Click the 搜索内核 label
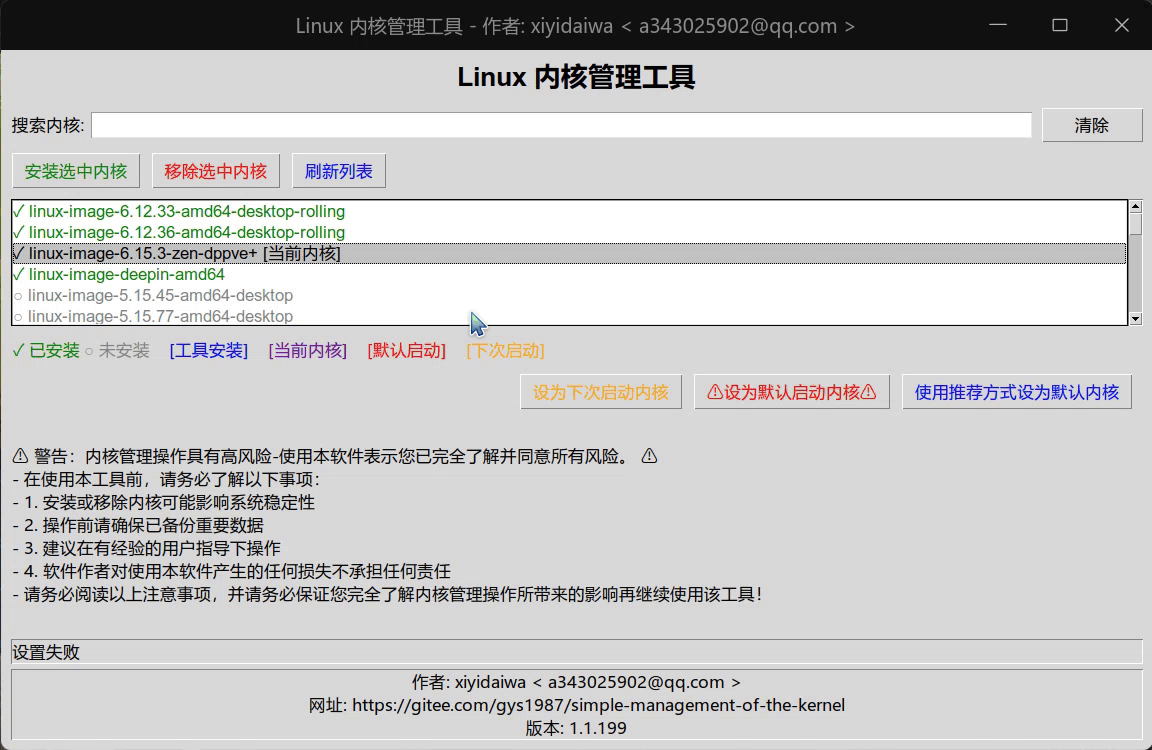1152x750 pixels. (x=48, y=125)
